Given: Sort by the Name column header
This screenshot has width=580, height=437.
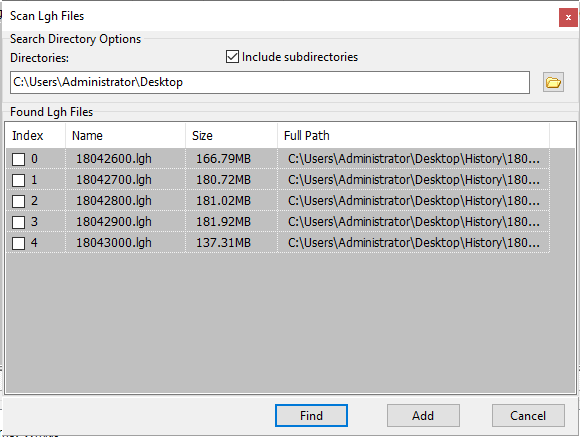Looking at the screenshot, I should tap(125, 136).
